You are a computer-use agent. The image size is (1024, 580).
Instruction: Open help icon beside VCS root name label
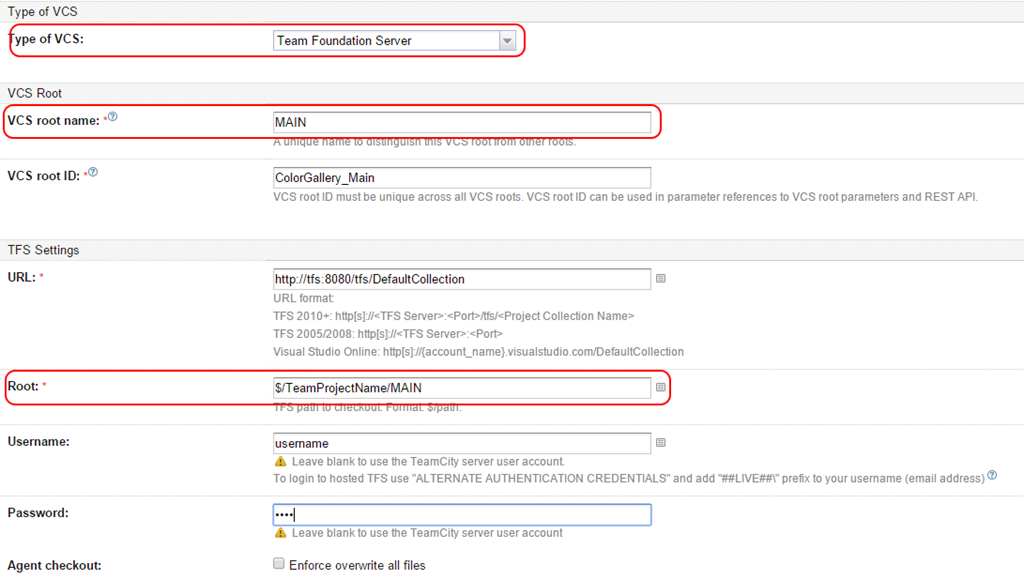pos(113,118)
